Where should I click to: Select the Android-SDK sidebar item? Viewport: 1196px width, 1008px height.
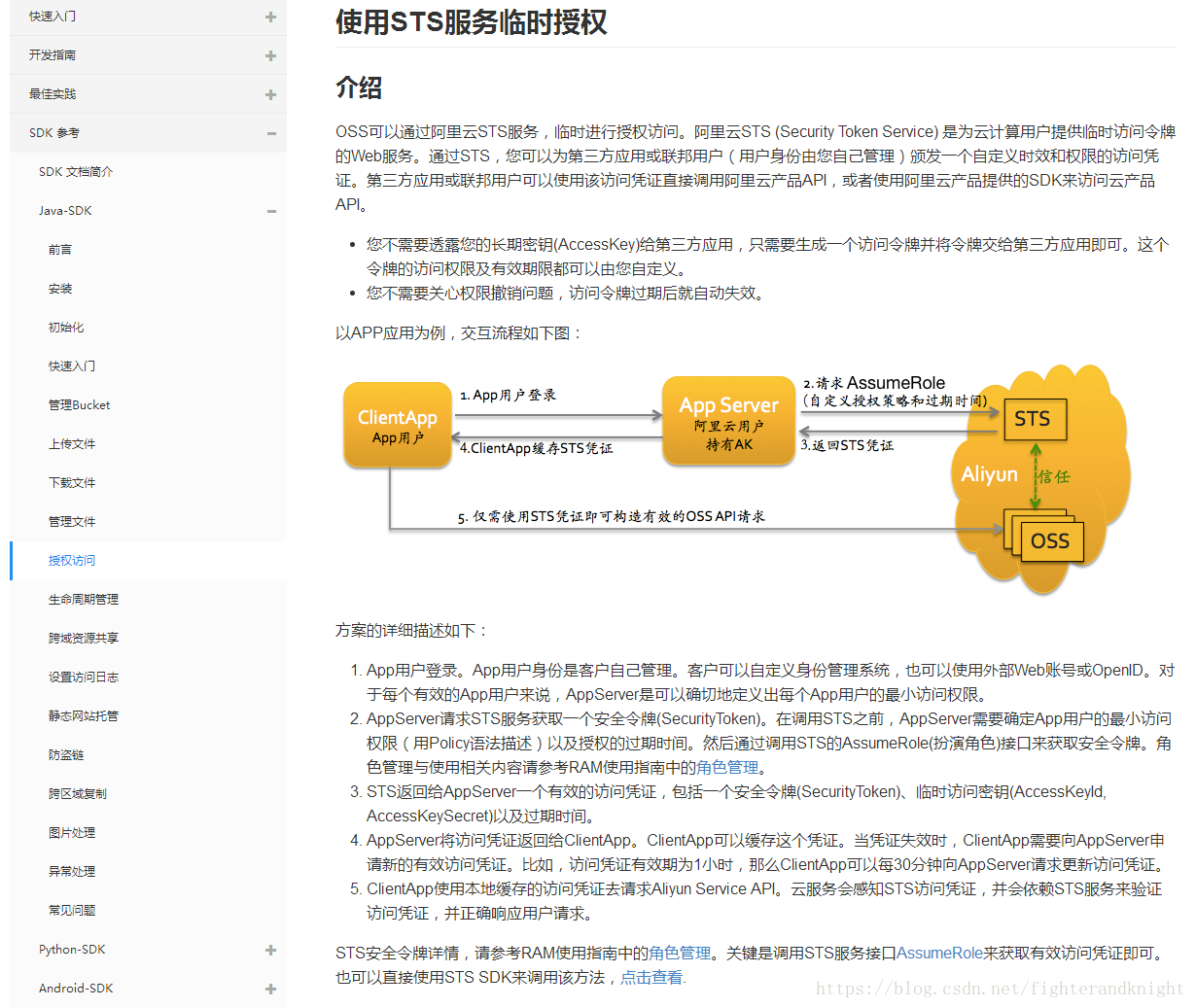pyautogui.click(x=76, y=989)
